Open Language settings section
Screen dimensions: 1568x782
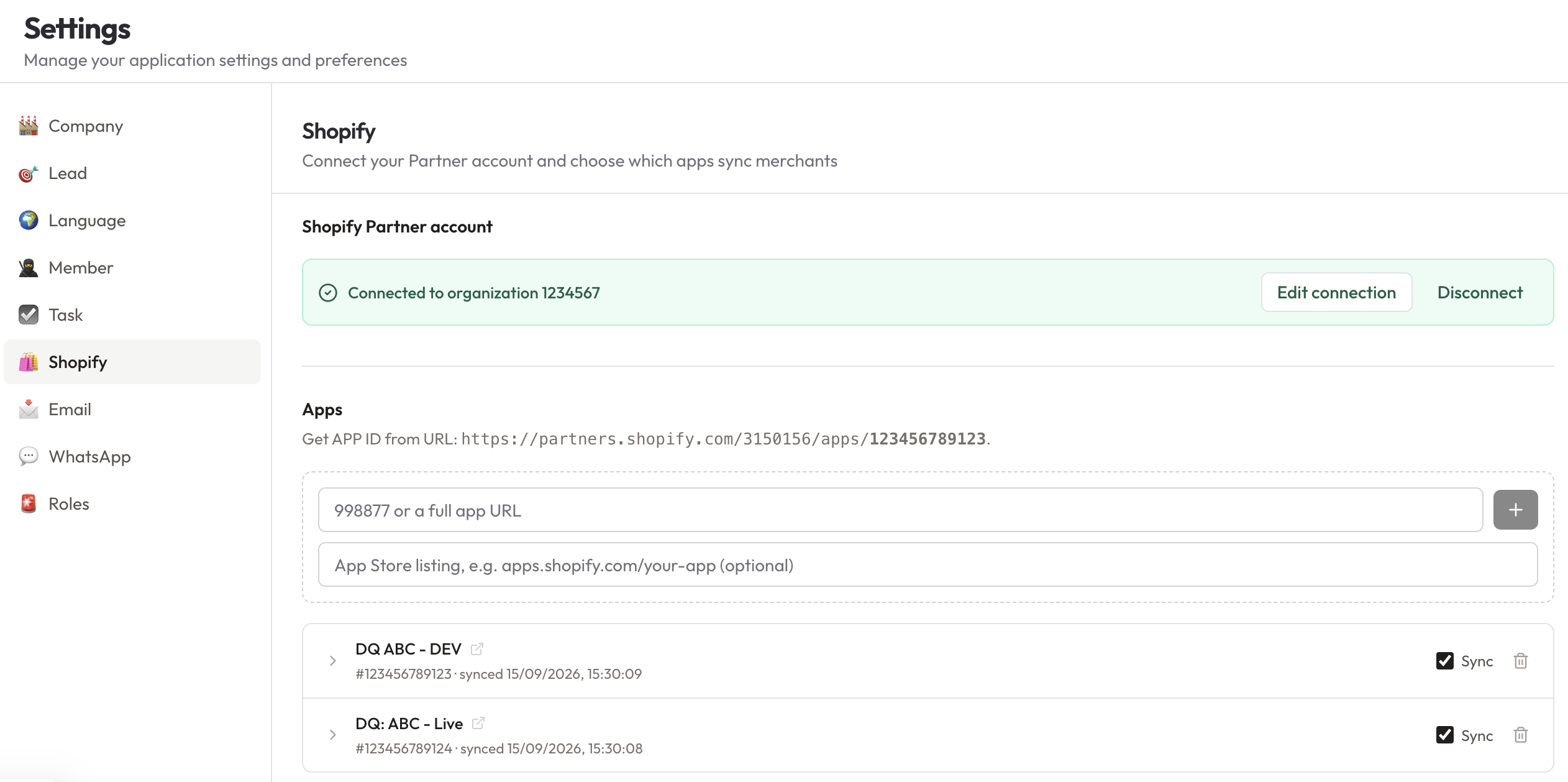pyautogui.click(x=132, y=220)
